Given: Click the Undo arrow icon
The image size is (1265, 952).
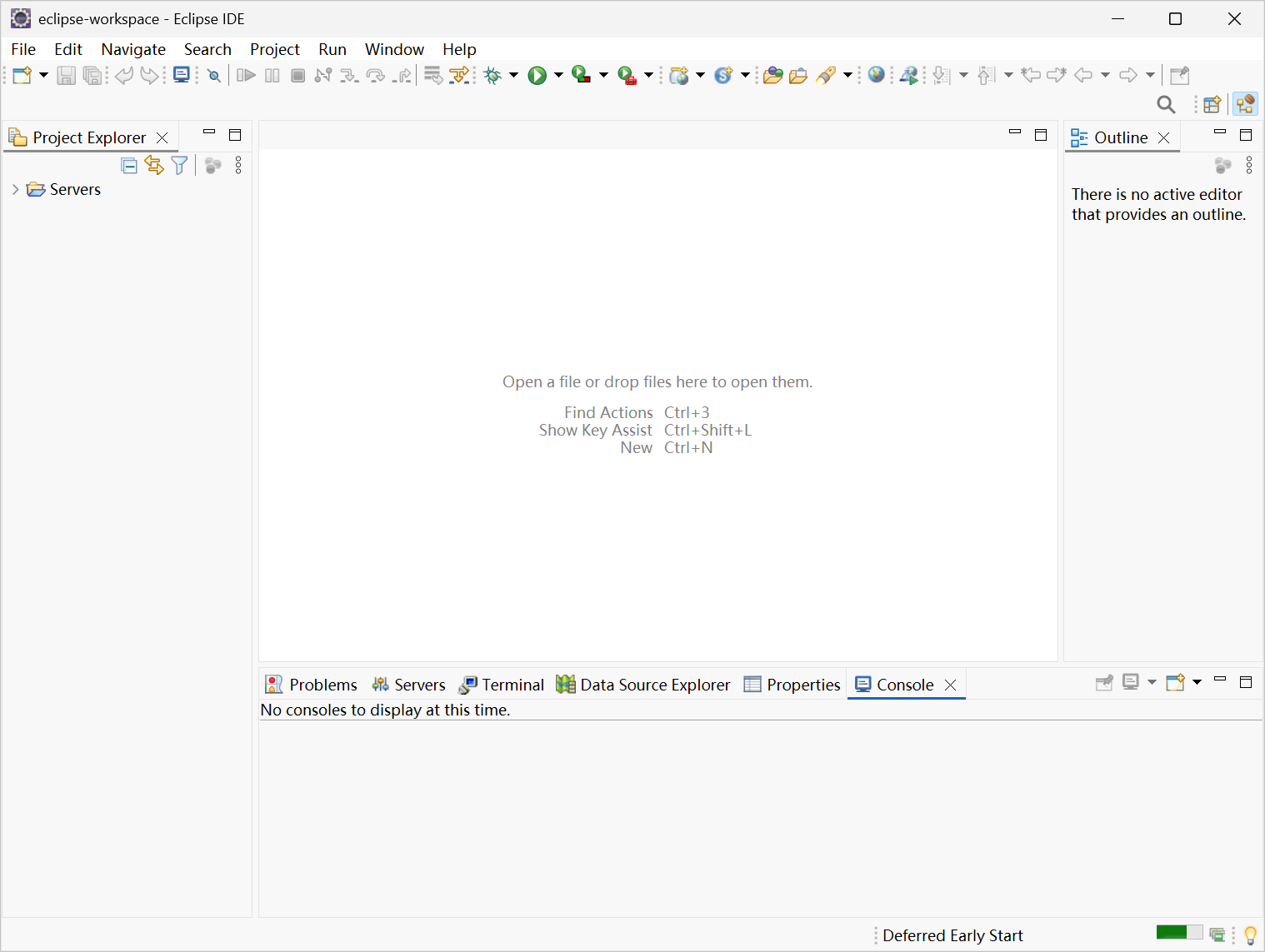Looking at the screenshot, I should pos(124,76).
